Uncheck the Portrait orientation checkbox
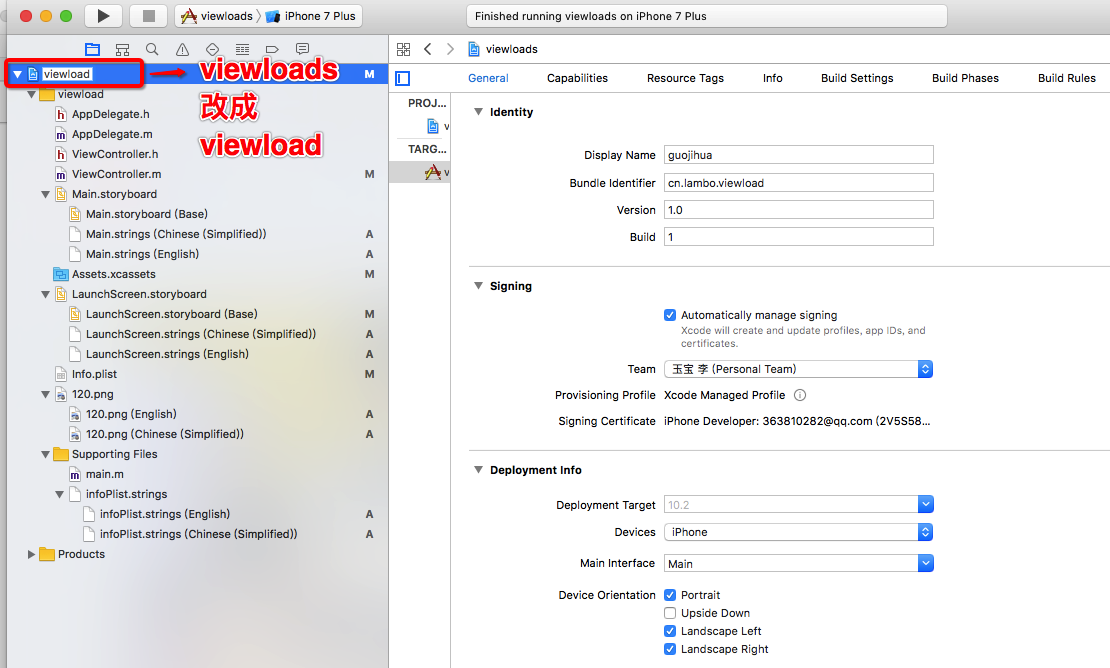The width and height of the screenshot is (1110, 668). (x=670, y=595)
